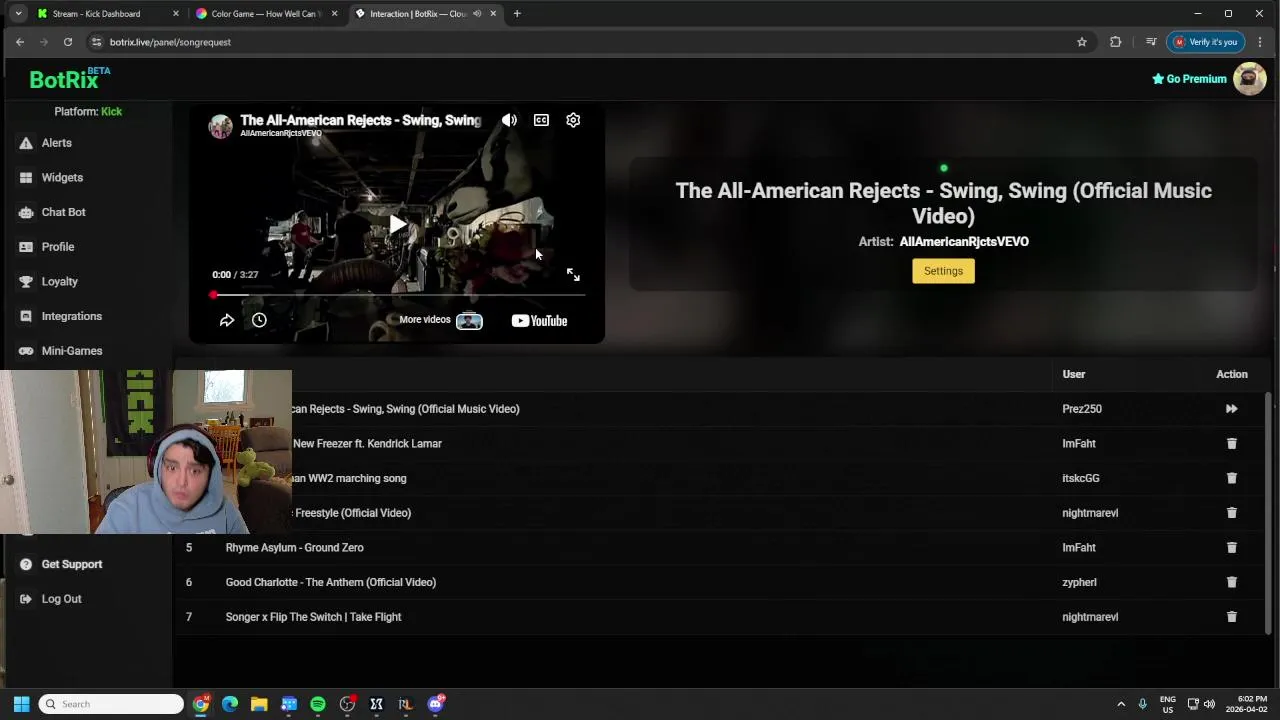1280x720 pixels.
Task: Delete the New Freezer request by ImFaht
Action: pyautogui.click(x=1231, y=444)
